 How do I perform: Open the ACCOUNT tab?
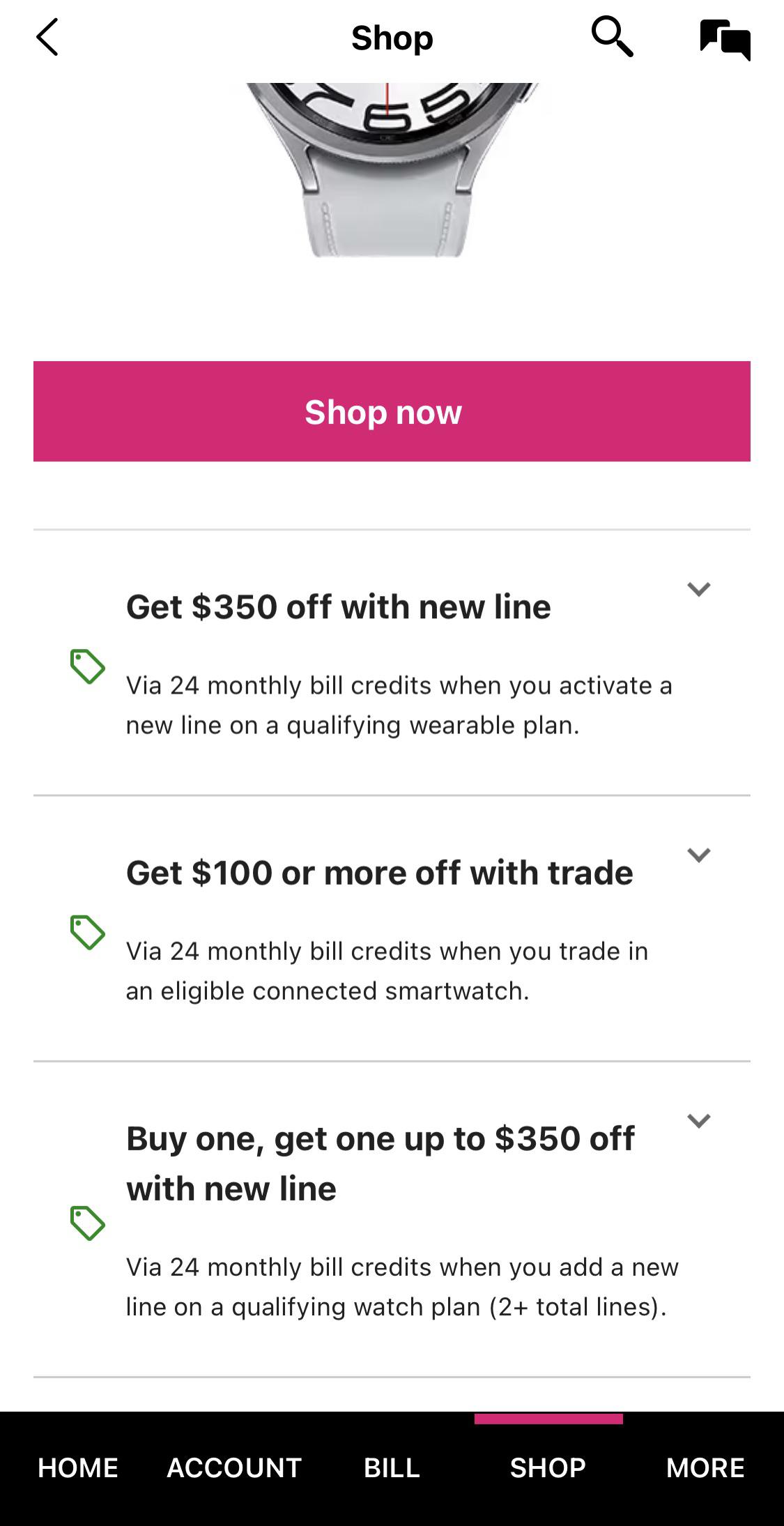tap(233, 1467)
